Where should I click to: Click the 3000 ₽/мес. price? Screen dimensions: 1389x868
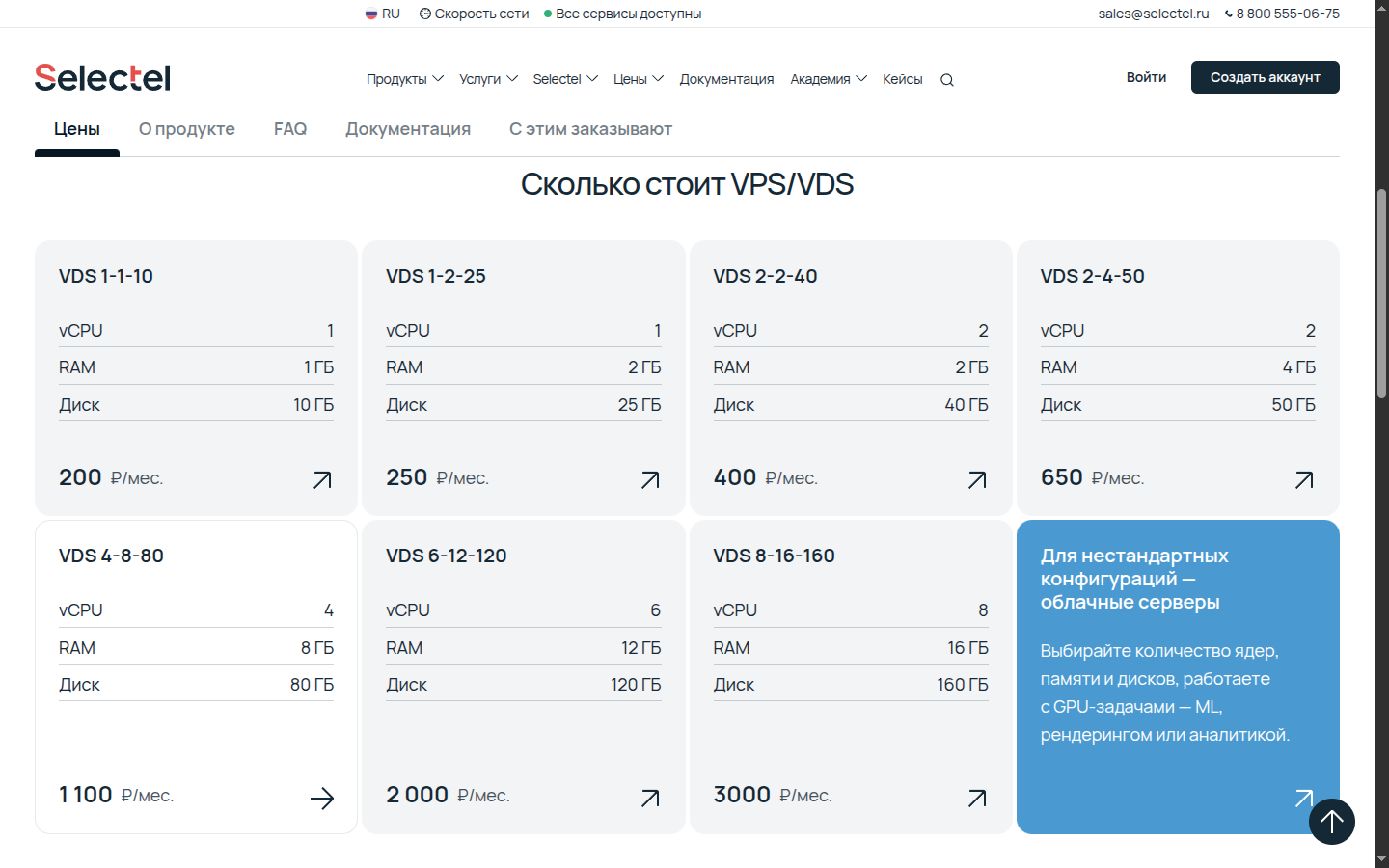773,795
